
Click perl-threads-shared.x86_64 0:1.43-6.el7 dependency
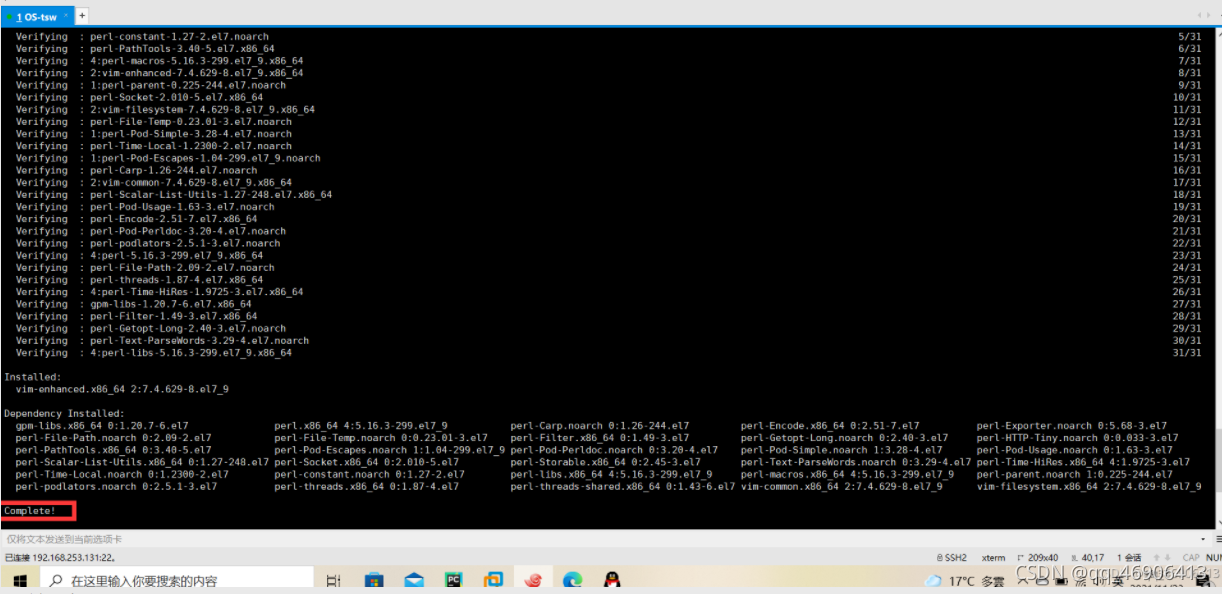(622, 487)
